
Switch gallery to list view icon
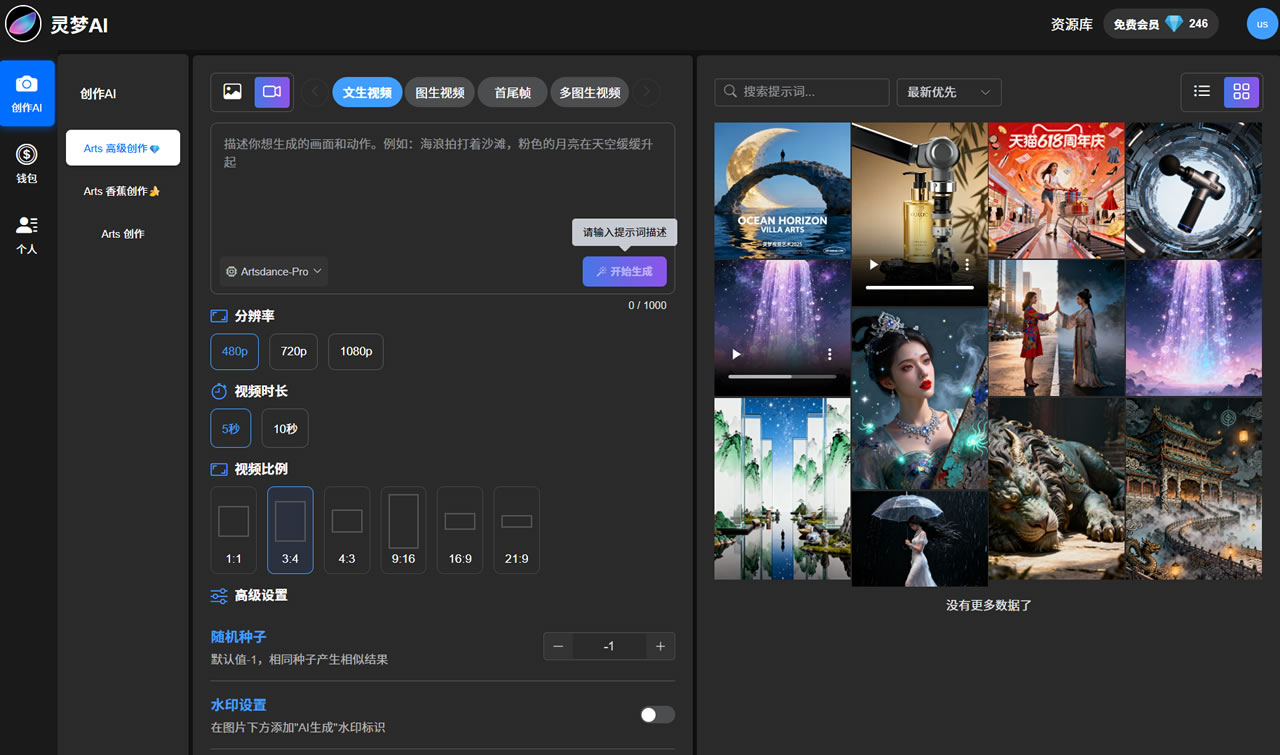click(x=1202, y=92)
